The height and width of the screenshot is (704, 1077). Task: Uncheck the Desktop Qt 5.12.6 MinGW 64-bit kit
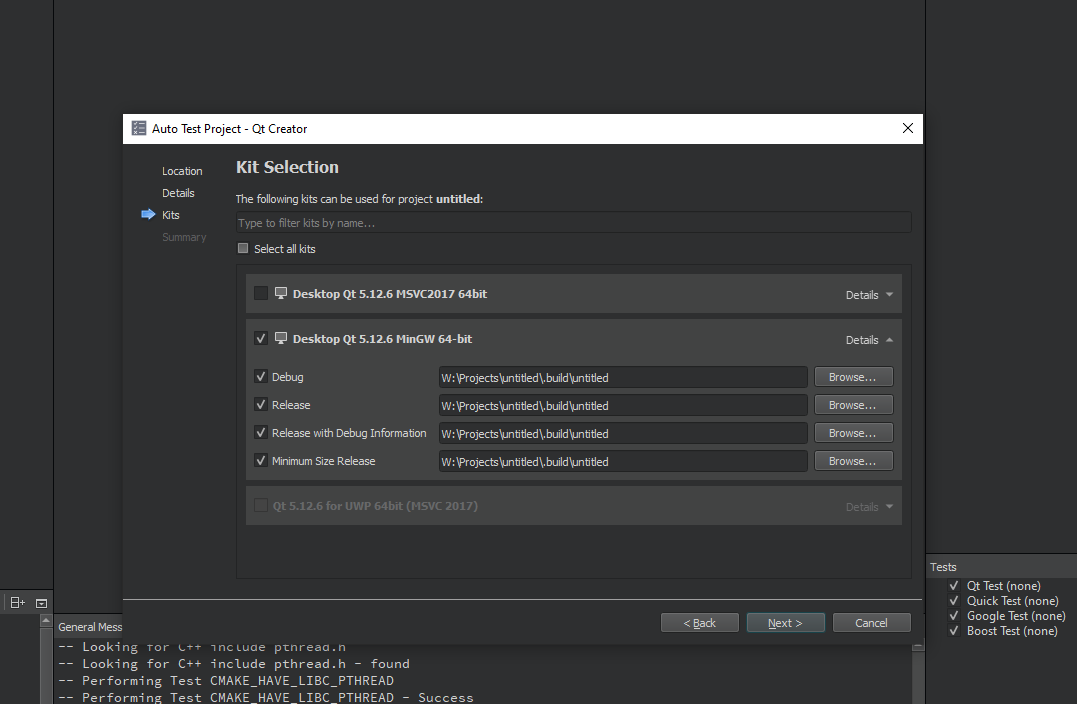(x=261, y=339)
